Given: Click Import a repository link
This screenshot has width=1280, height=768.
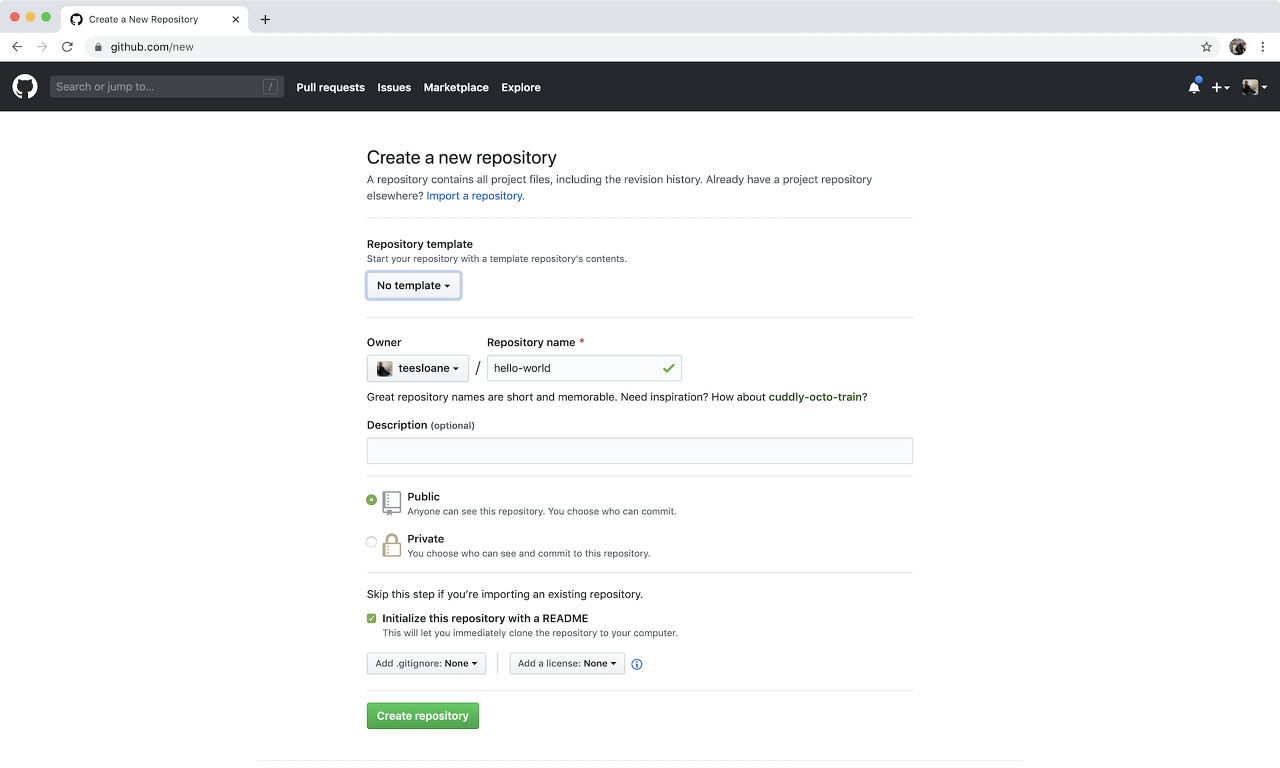Looking at the screenshot, I should (x=475, y=196).
